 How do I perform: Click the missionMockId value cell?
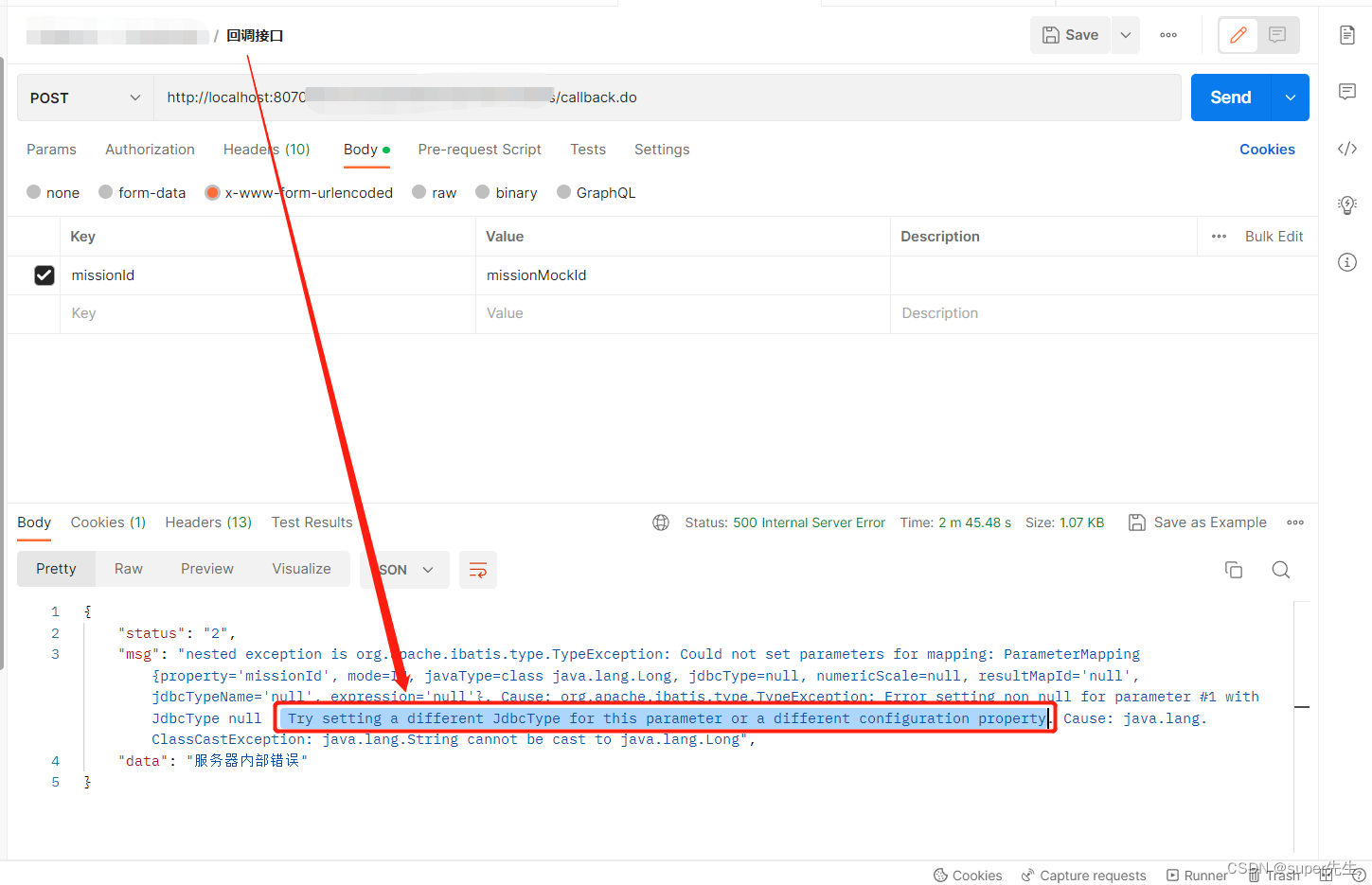point(683,275)
